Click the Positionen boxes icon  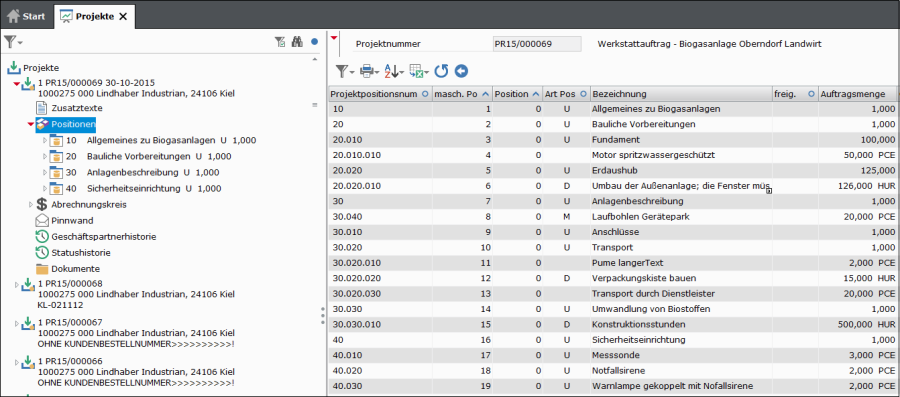[x=42, y=124]
